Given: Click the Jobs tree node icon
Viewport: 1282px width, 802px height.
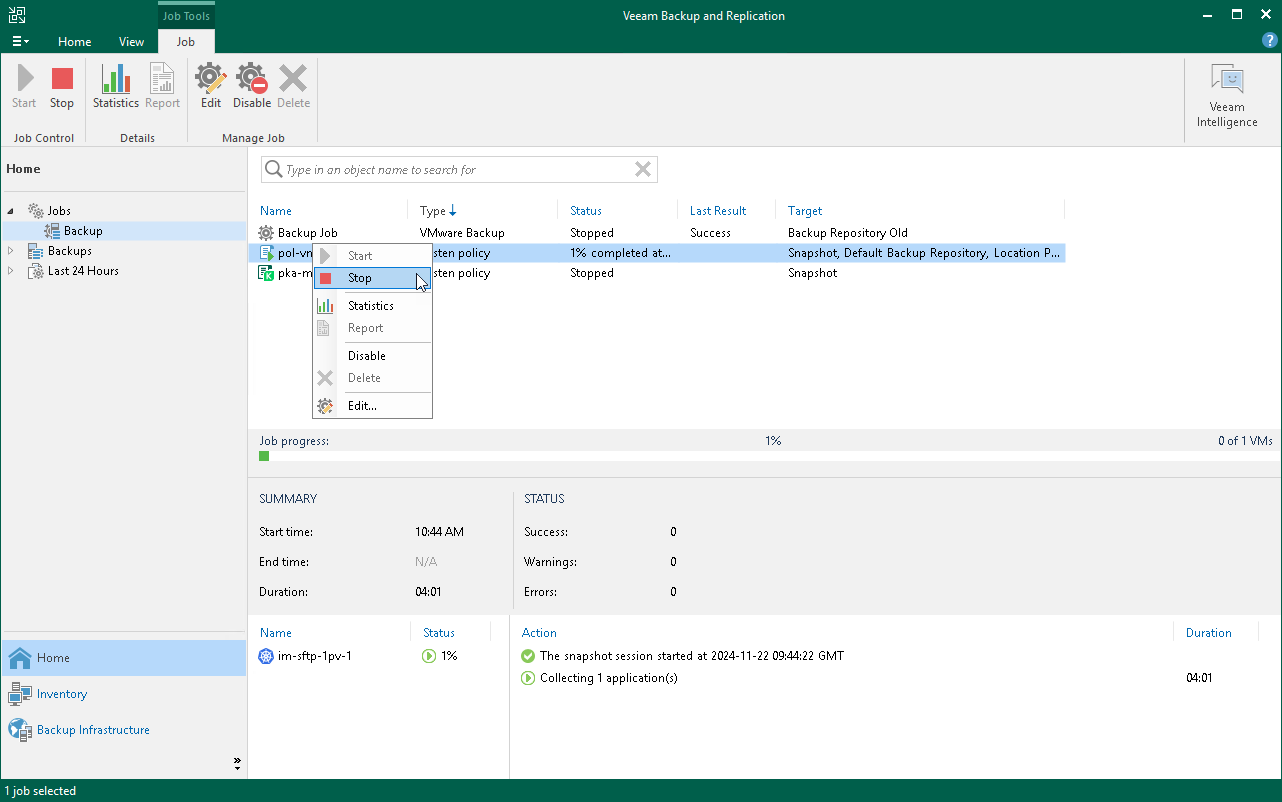Looking at the screenshot, I should [36, 211].
